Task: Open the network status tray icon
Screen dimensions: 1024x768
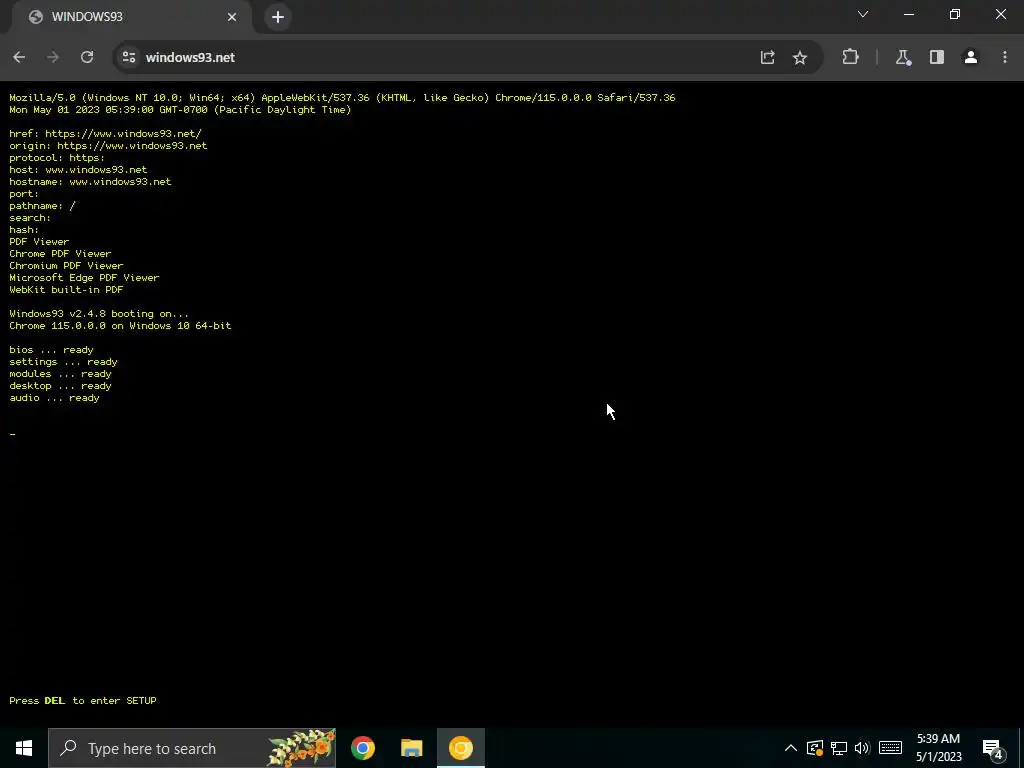Action: pyautogui.click(x=839, y=748)
